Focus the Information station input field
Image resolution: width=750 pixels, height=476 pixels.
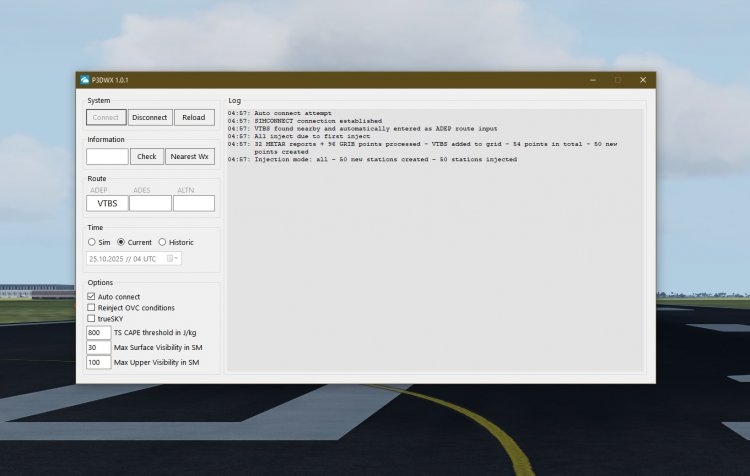coord(107,156)
